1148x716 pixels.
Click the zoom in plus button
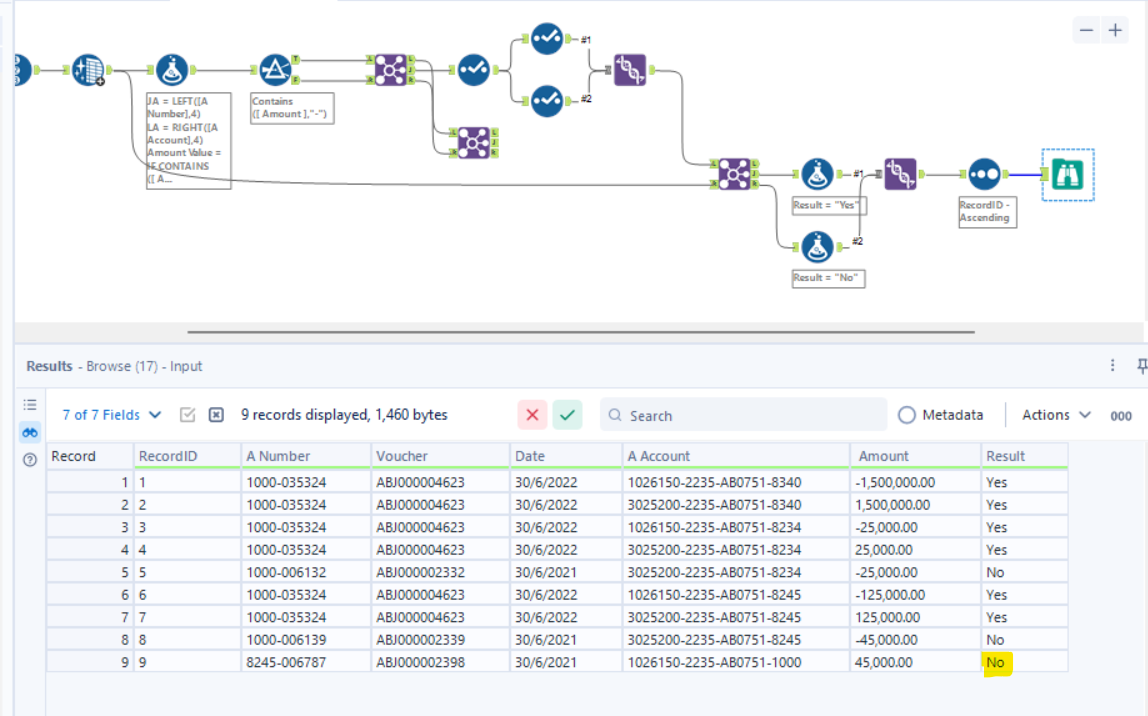[x=1116, y=30]
